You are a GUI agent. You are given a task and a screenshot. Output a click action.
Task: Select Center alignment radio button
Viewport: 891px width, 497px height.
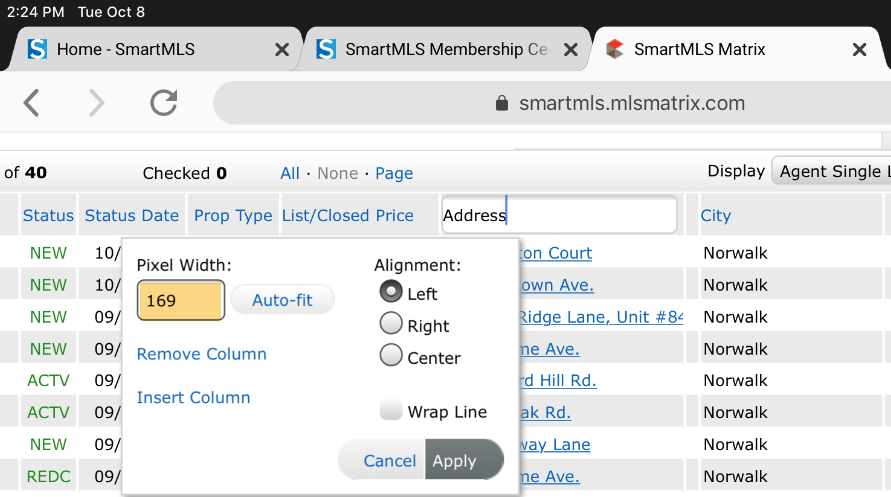[x=391, y=356]
